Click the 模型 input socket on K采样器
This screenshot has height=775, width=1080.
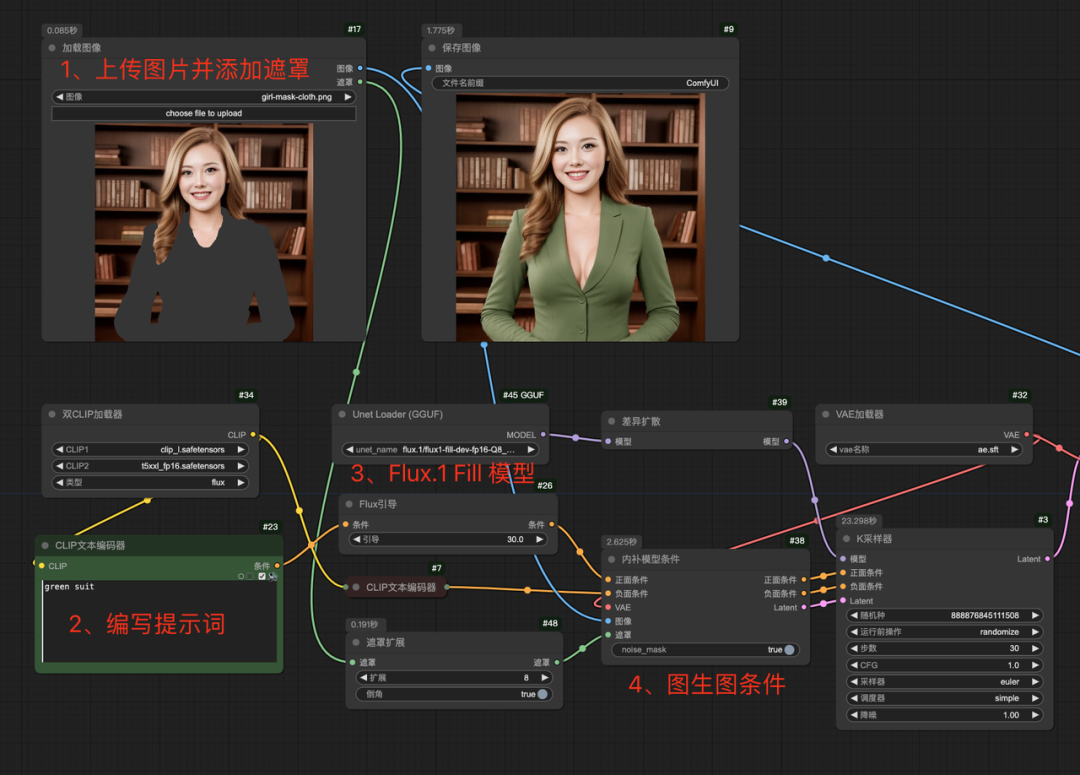843,559
